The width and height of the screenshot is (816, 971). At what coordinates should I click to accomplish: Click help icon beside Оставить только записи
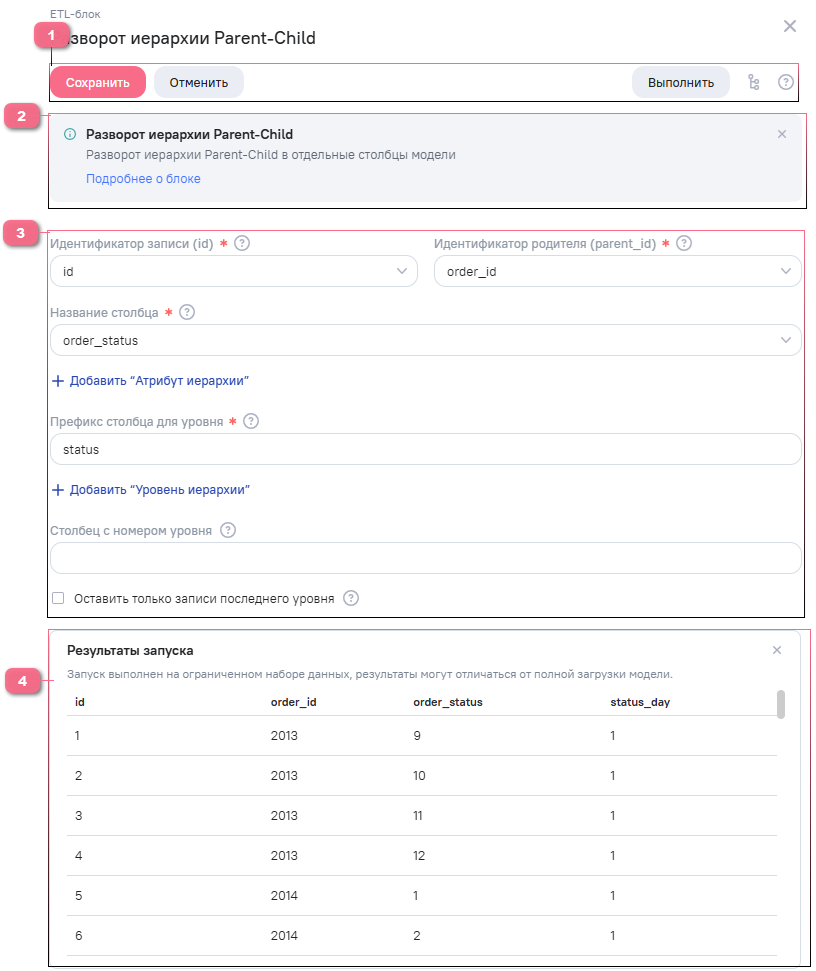[x=351, y=598]
